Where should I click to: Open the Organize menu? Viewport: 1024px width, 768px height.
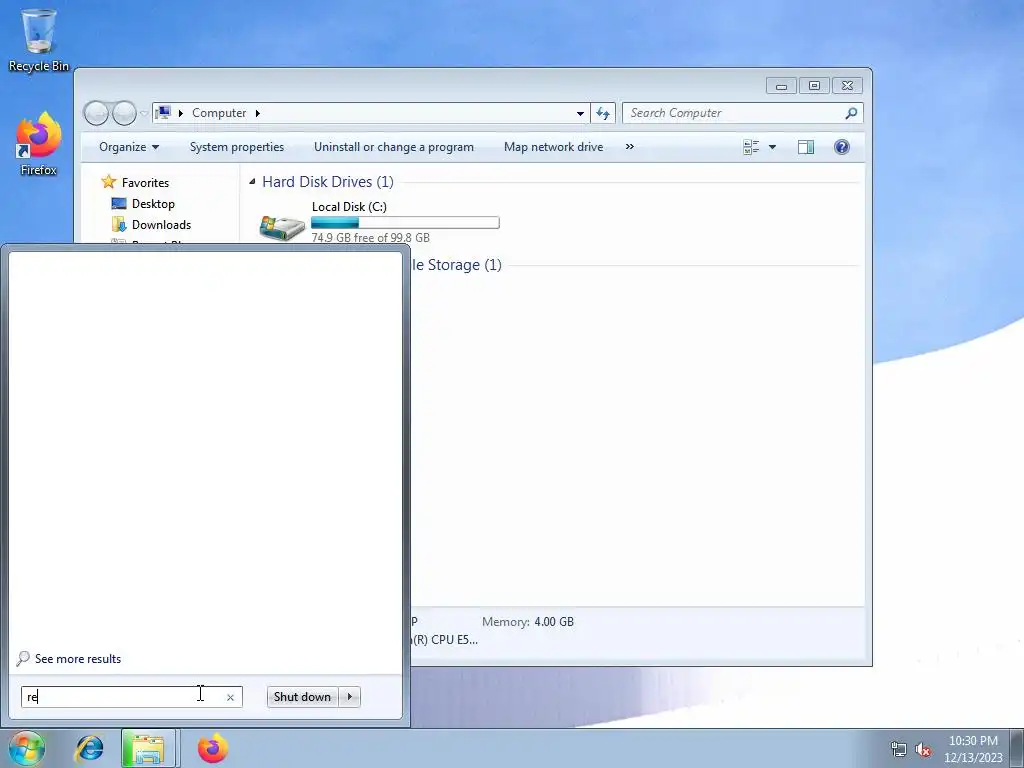pyautogui.click(x=129, y=147)
